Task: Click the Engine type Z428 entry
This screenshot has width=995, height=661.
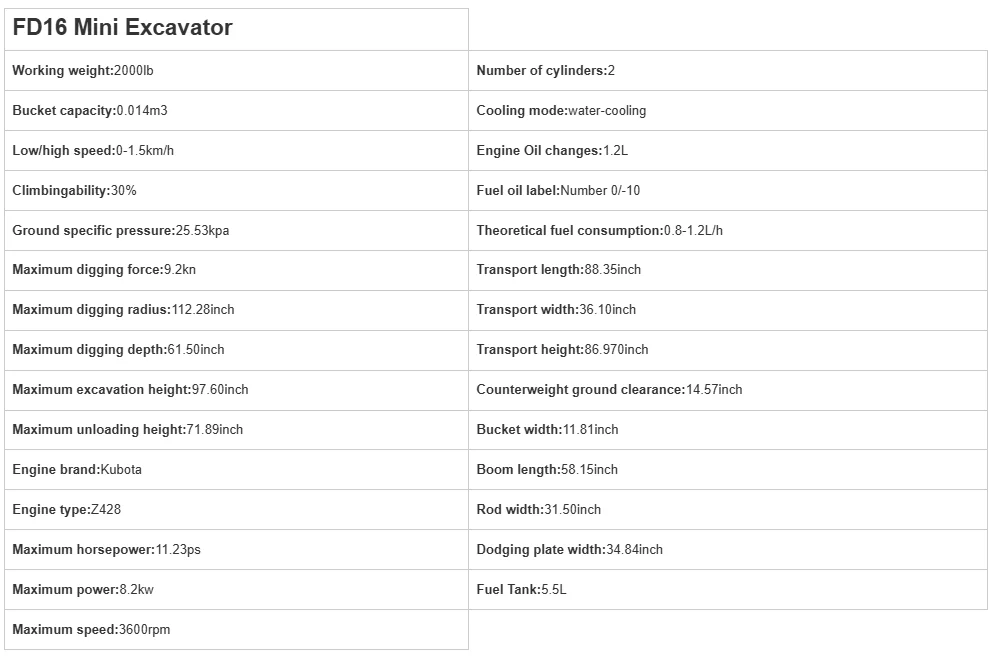Action: tap(66, 510)
